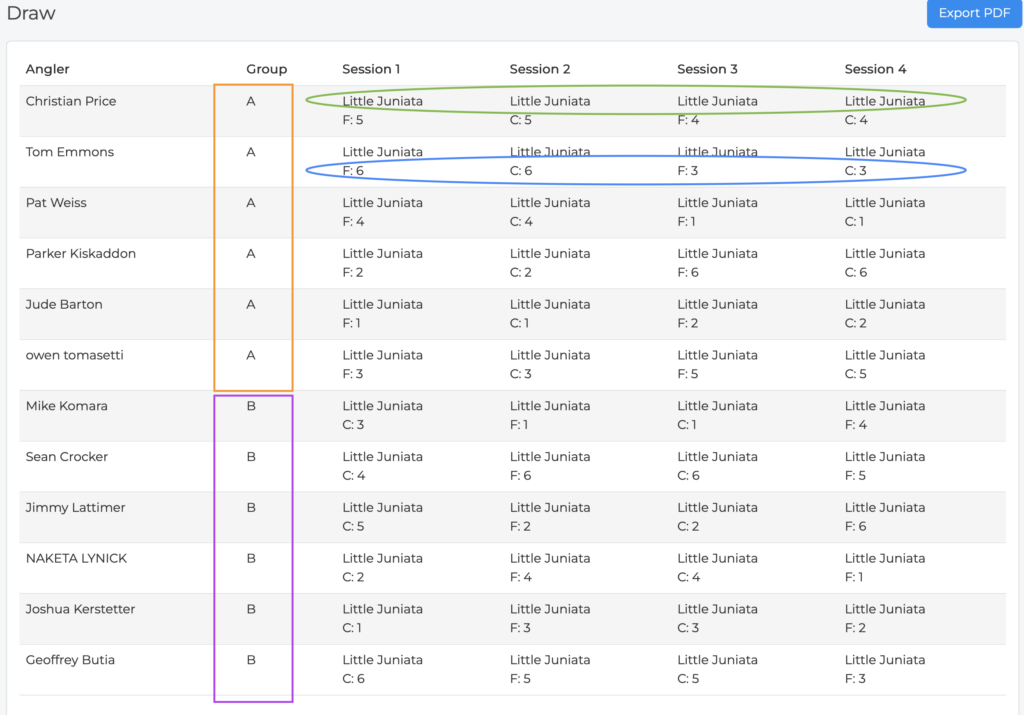Click Mike Komara's Session 1 beat C: 3
Viewport: 1024px width, 715px height.
(353, 425)
